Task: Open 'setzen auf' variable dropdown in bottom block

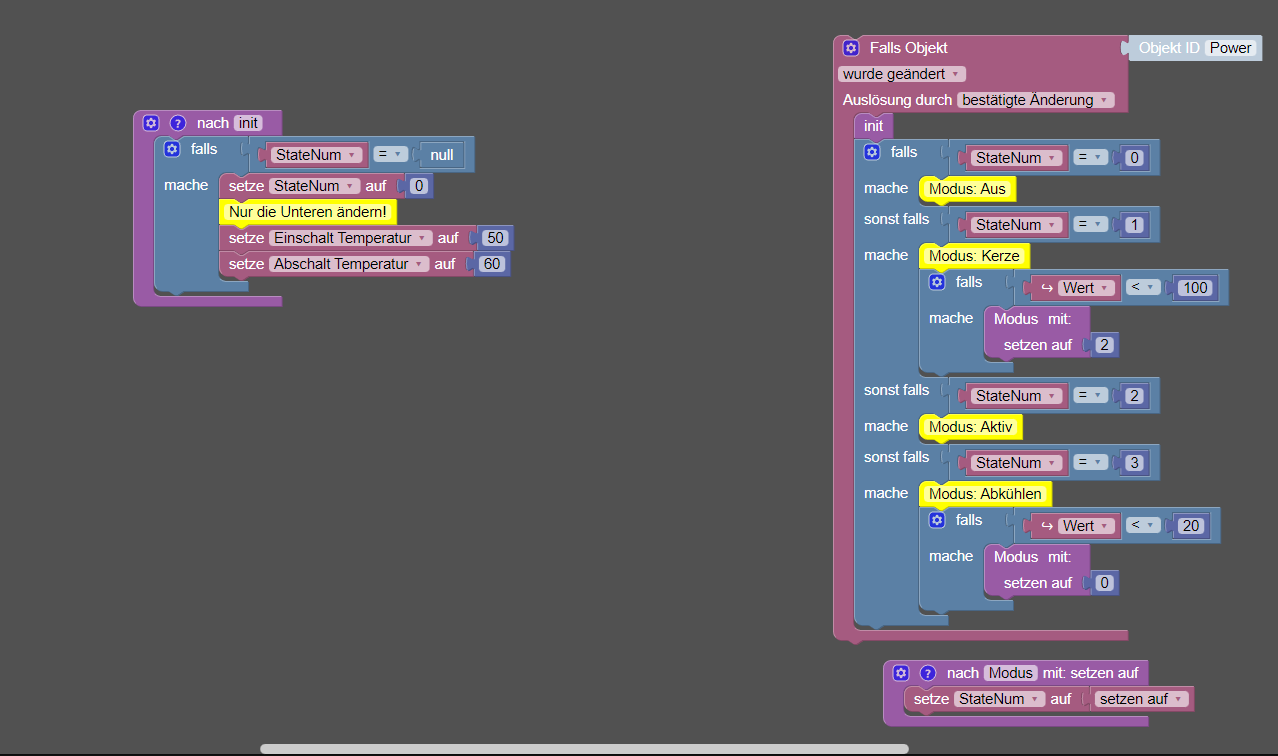Action: (x=1141, y=699)
